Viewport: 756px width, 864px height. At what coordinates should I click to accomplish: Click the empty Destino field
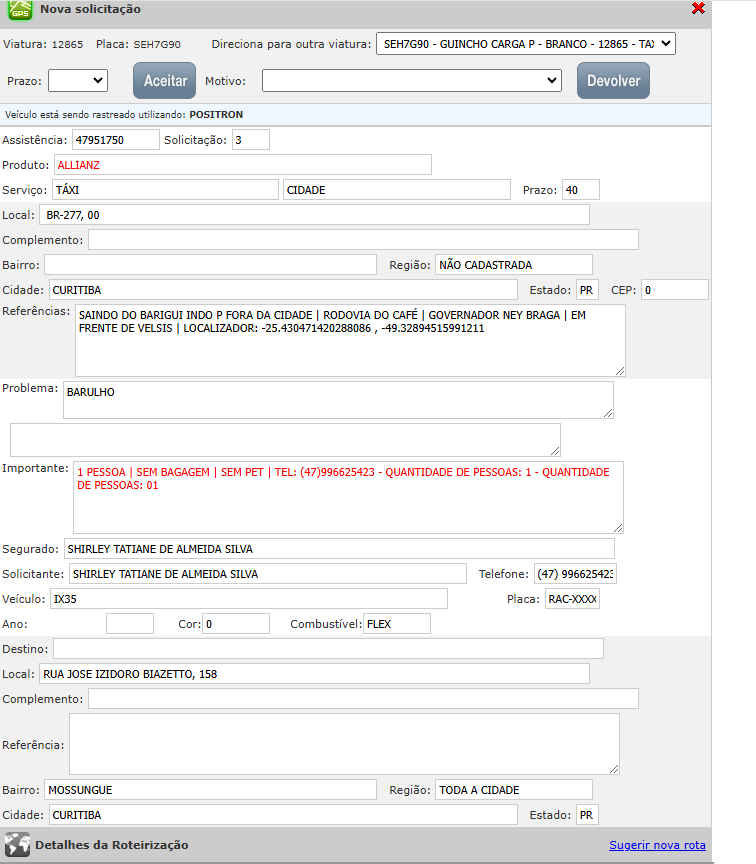point(328,649)
